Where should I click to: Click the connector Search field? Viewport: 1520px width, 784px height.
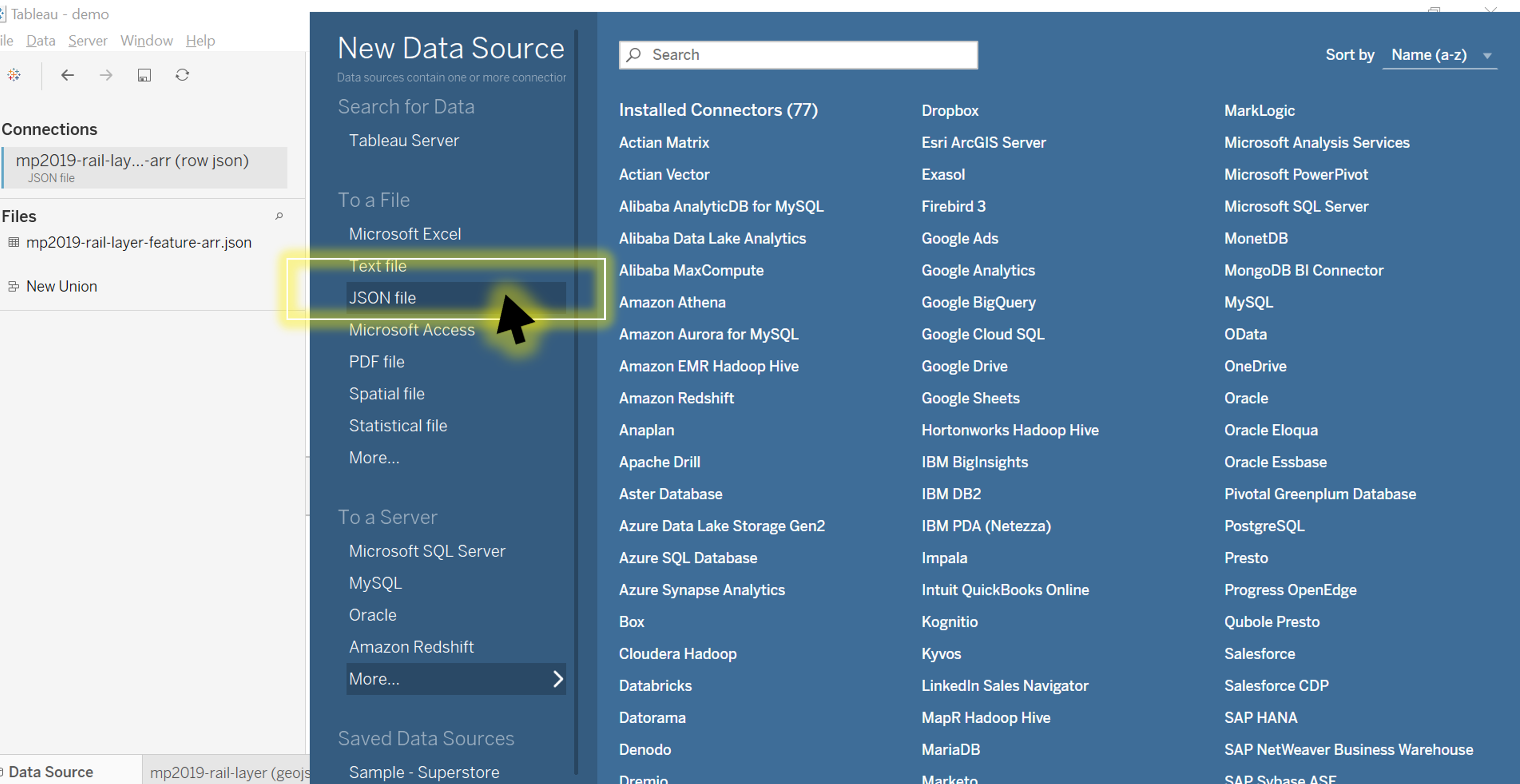(x=798, y=55)
